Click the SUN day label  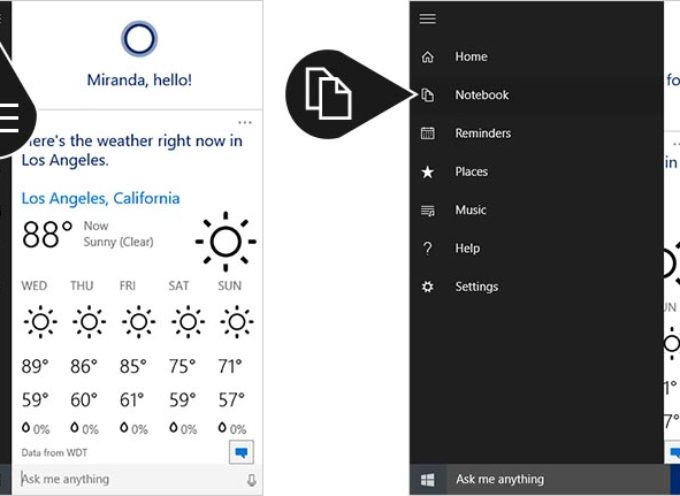point(229,286)
